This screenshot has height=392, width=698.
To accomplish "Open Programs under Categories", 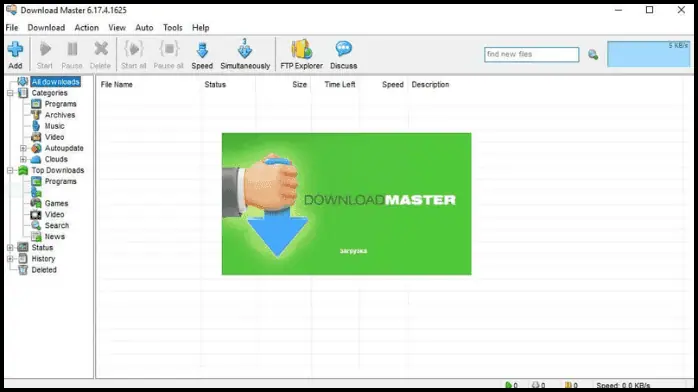I will 61,104.
